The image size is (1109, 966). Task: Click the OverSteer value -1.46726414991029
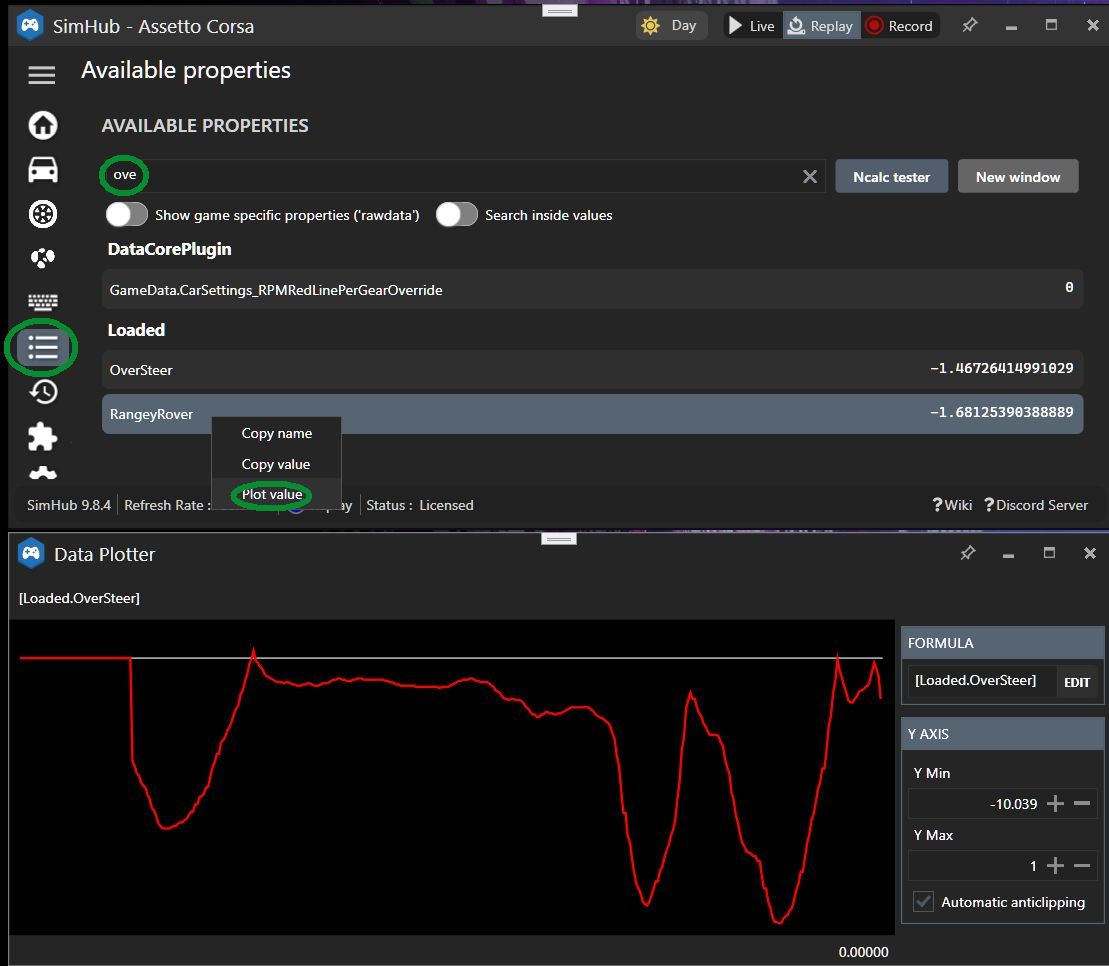click(x=1001, y=368)
